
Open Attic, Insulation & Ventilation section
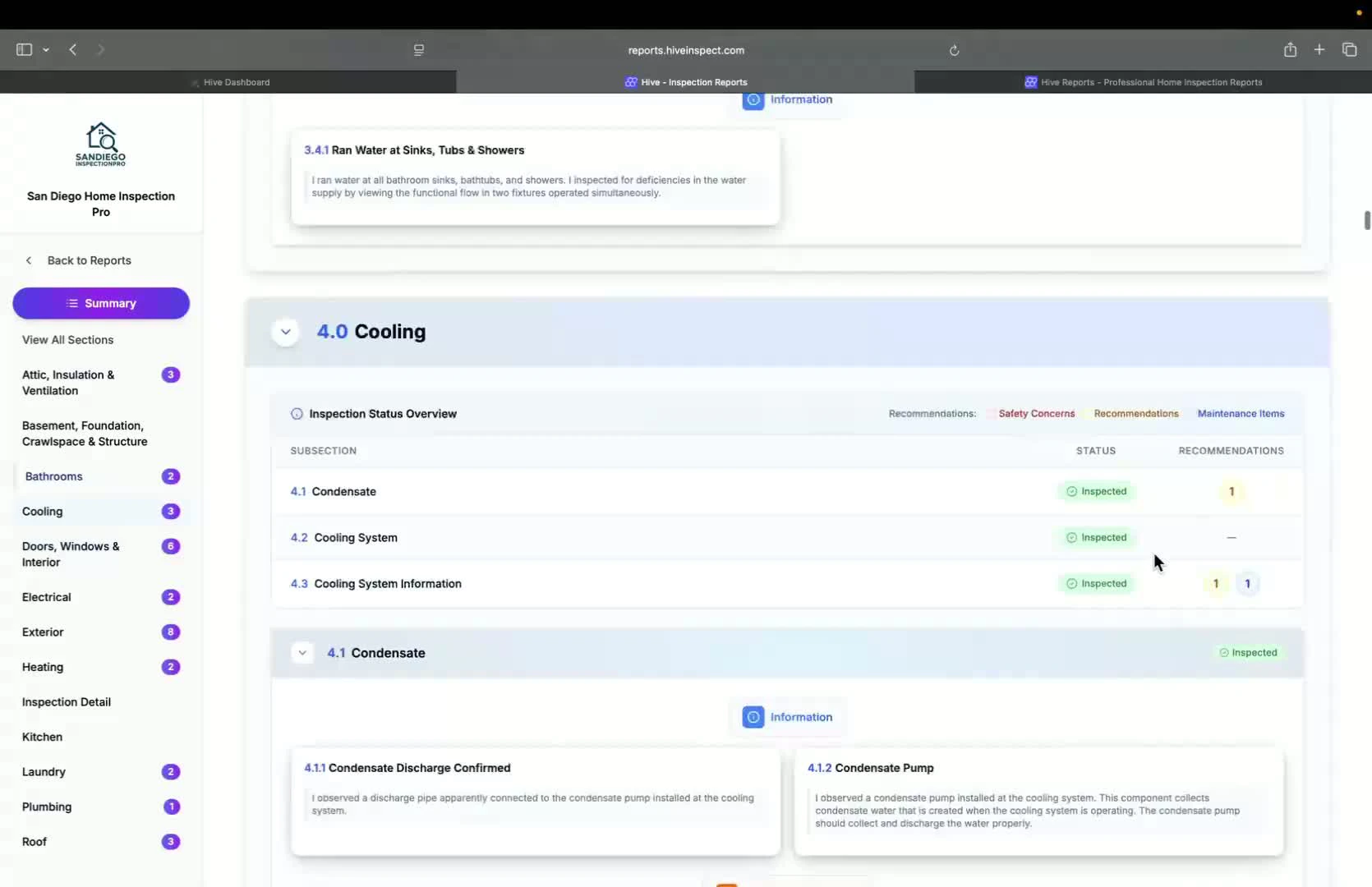[x=101, y=383]
